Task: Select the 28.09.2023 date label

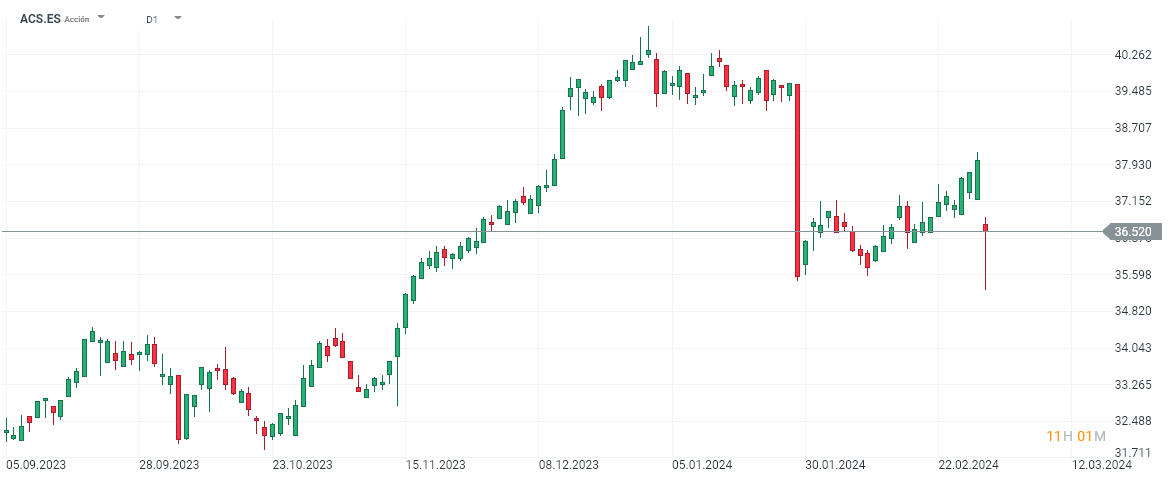Action: [x=169, y=464]
